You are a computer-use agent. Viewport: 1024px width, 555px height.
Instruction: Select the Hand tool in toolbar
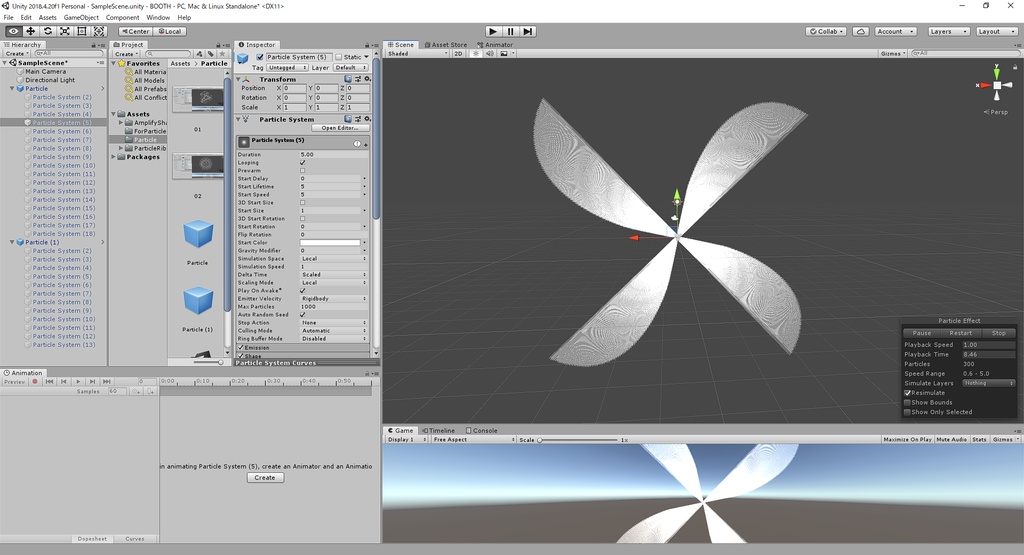coord(13,31)
